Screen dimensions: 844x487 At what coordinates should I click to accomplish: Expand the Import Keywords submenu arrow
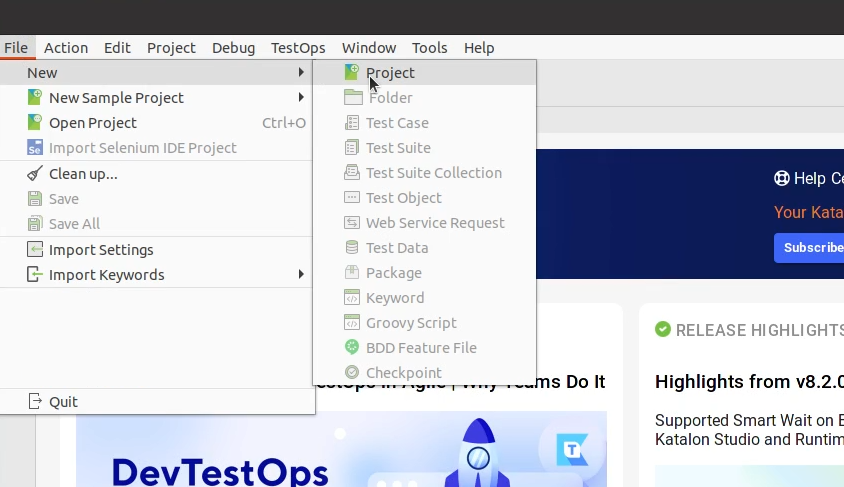point(301,274)
